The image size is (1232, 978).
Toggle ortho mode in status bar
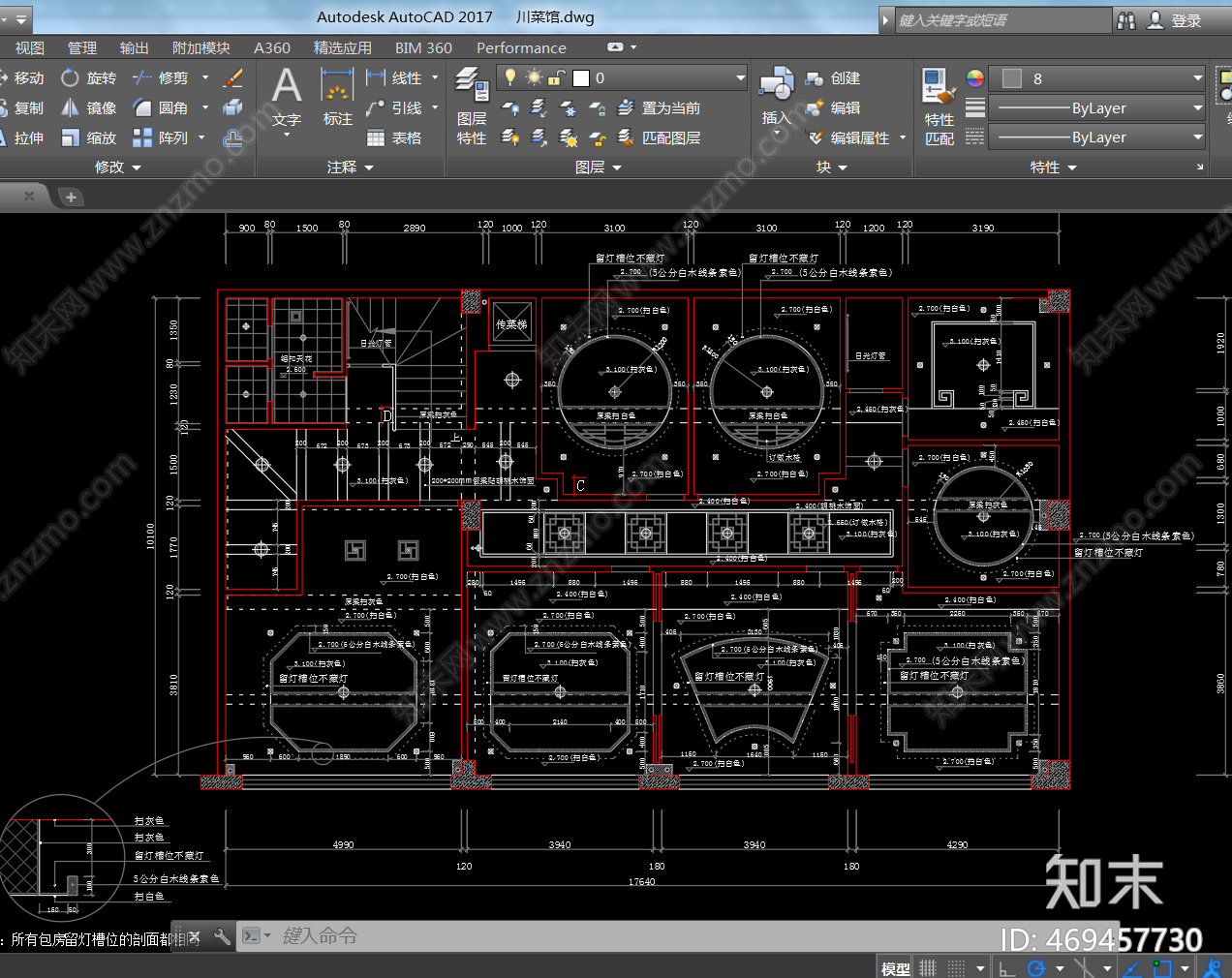coord(1007,968)
